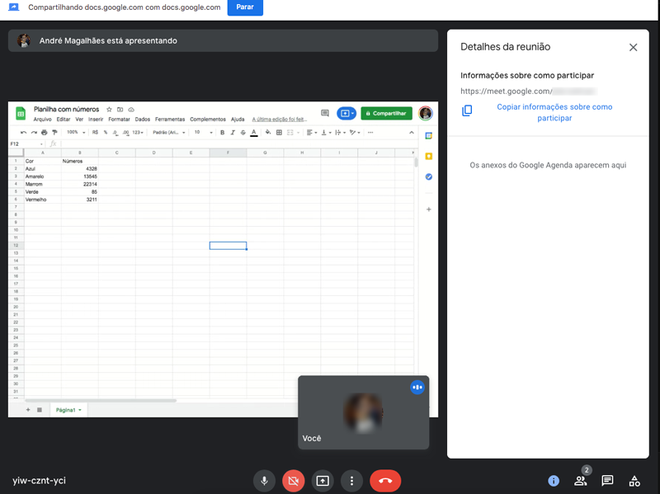Image resolution: width=660 pixels, height=494 pixels.
Task: Open the Ferramentas menu in Sheets
Action: [170, 120]
